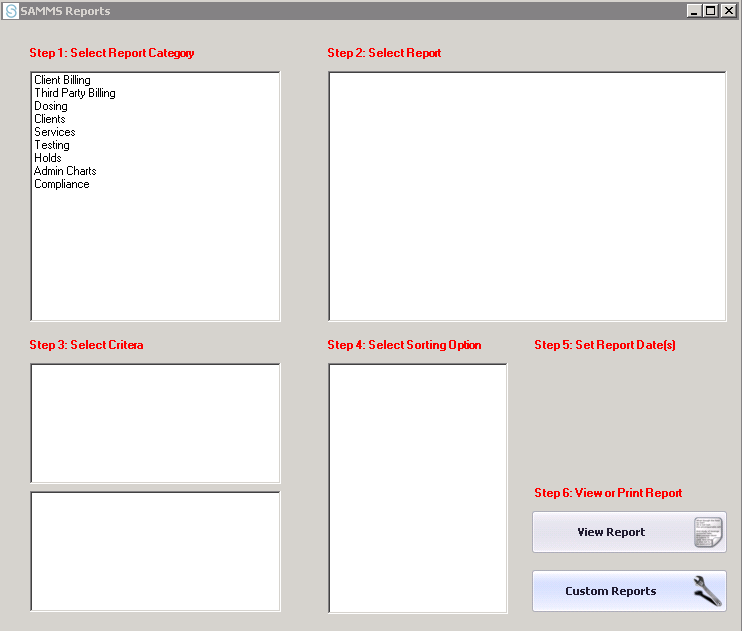
Task: Click inside the Select Report list box
Action: (x=527, y=196)
